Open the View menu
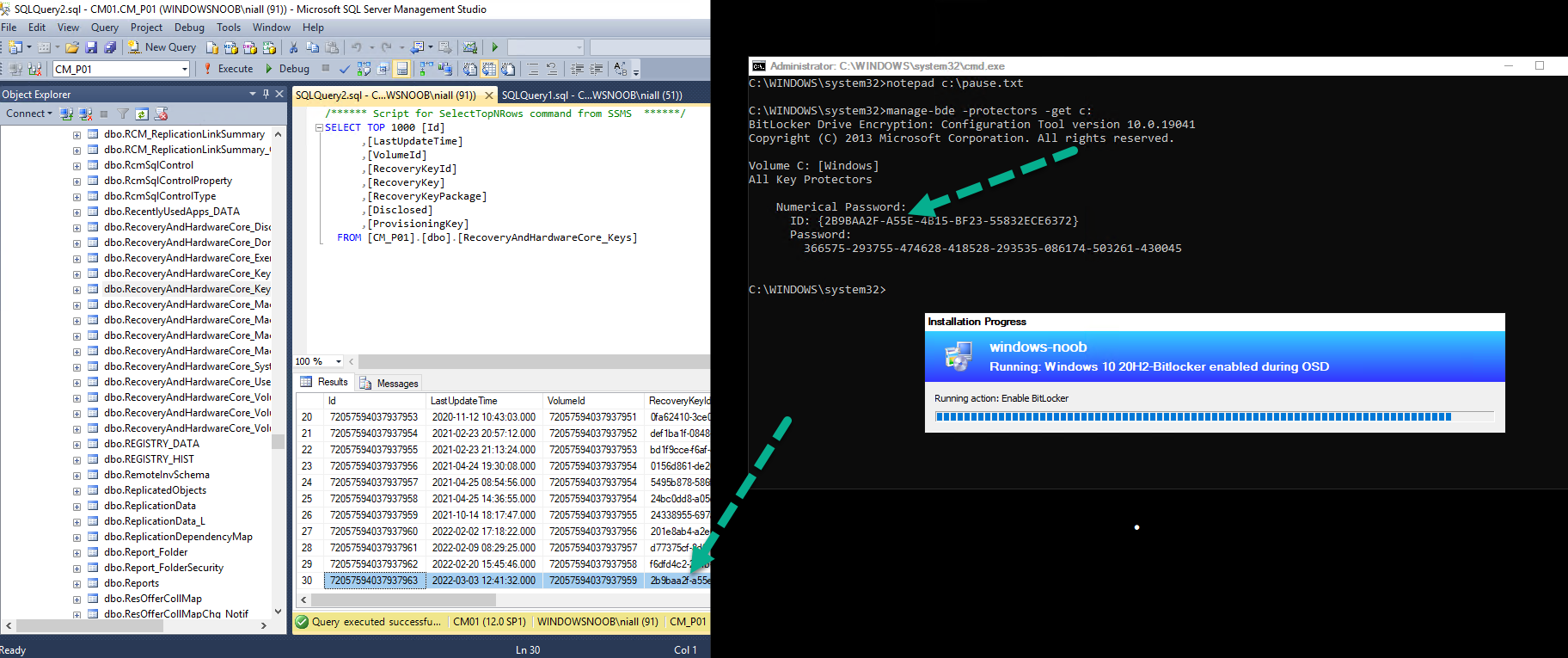Image resolution: width=1568 pixels, height=658 pixels. coord(68,28)
